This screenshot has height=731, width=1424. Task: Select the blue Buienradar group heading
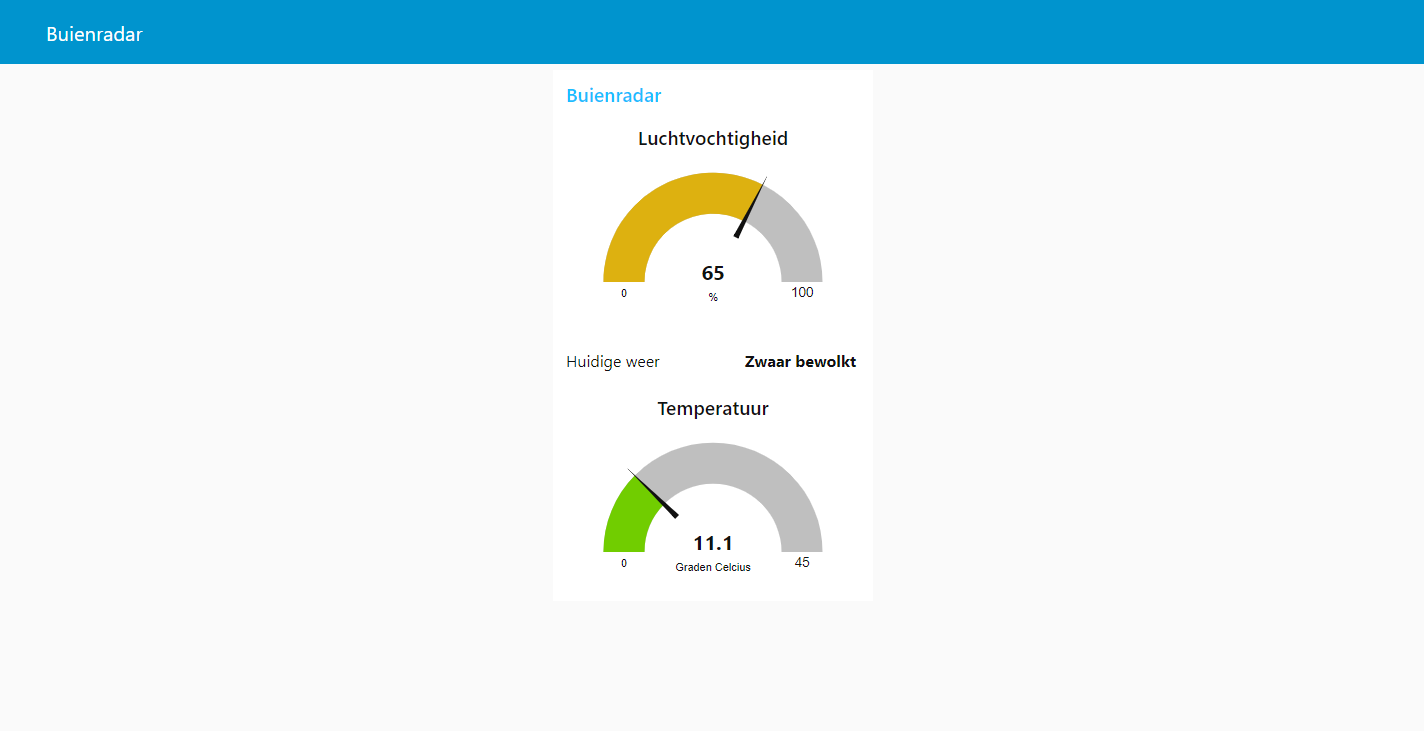click(x=613, y=96)
